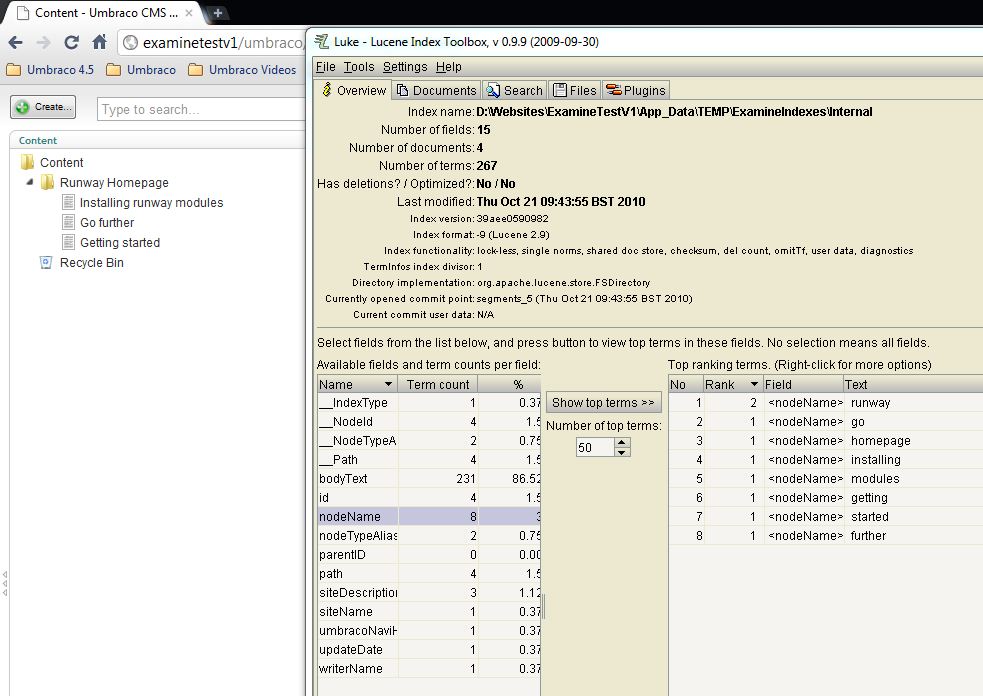Click the Create... button in Umbraco
The image size is (983, 696).
pyautogui.click(x=43, y=107)
